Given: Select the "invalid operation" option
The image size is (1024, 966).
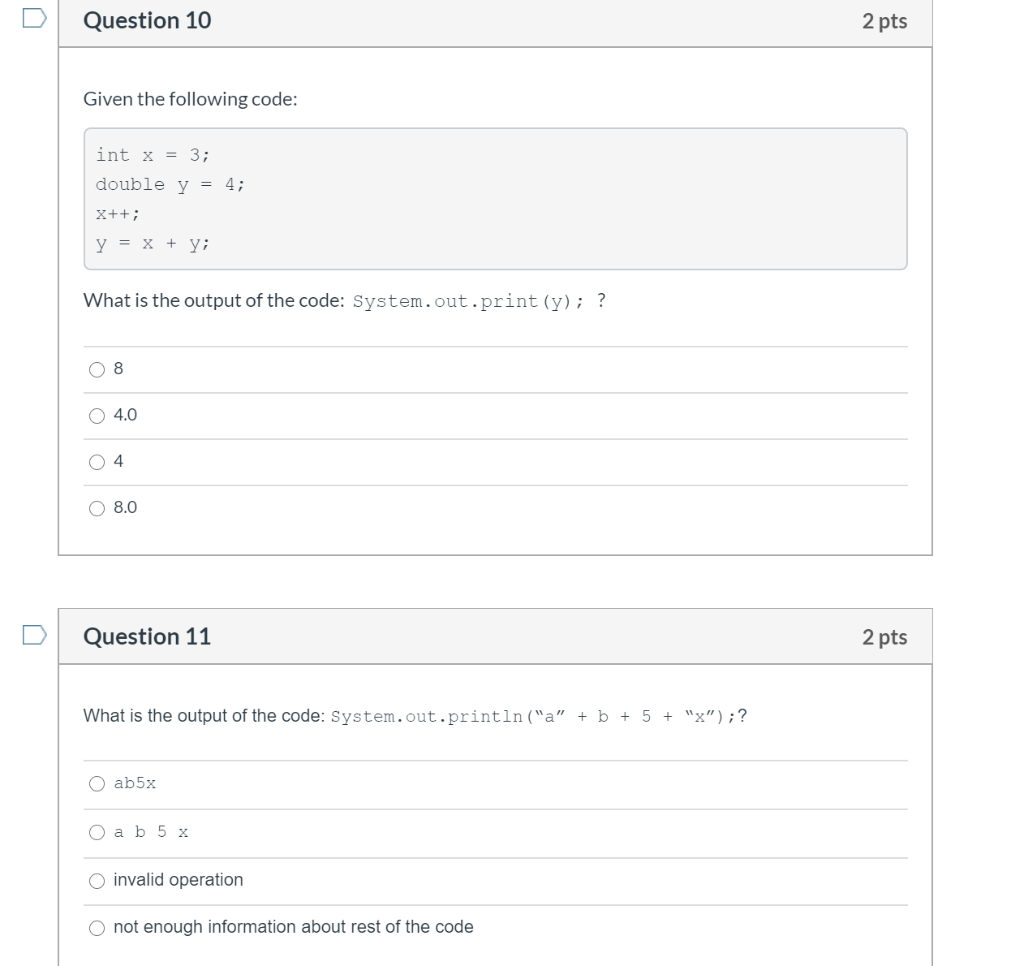Looking at the screenshot, I should [x=96, y=880].
